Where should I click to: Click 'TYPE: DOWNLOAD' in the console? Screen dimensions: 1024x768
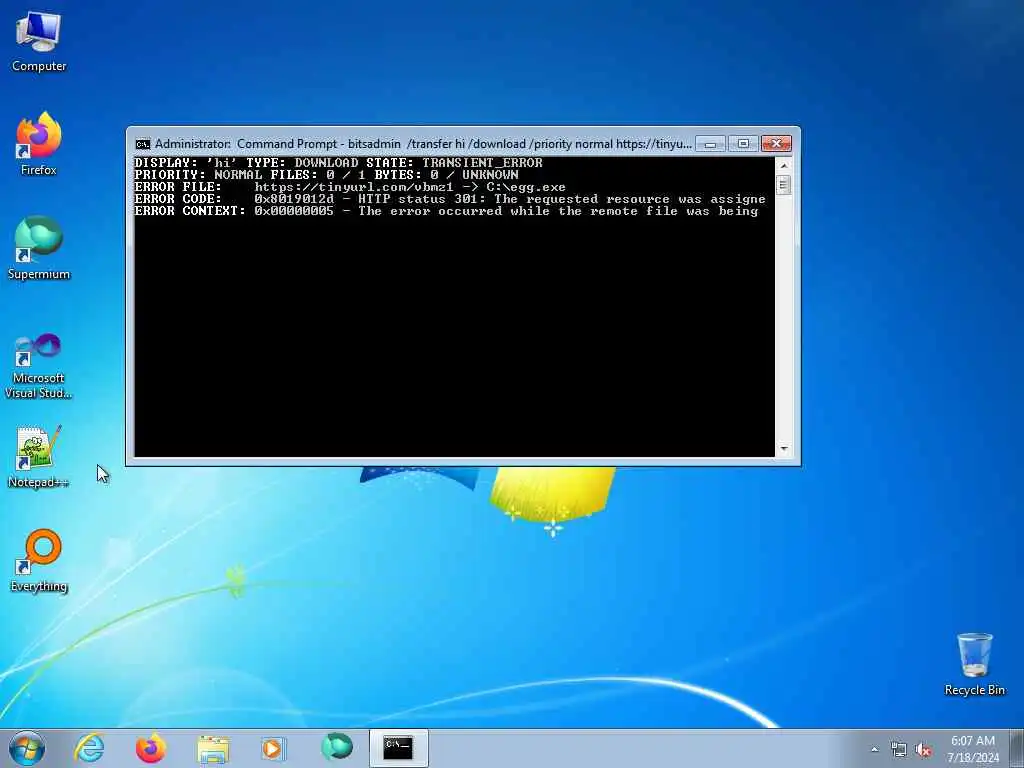(302, 163)
